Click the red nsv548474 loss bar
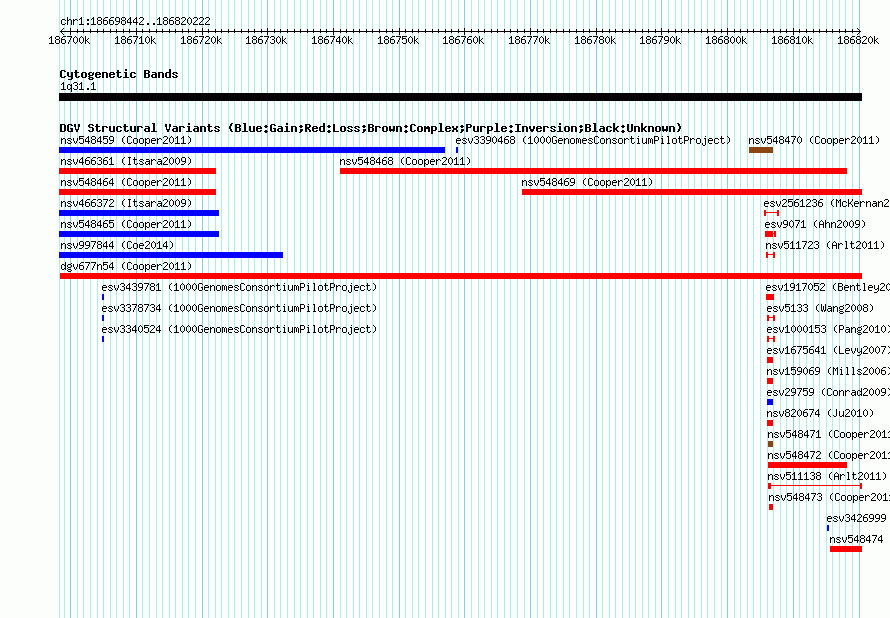890x618 pixels. point(846,549)
